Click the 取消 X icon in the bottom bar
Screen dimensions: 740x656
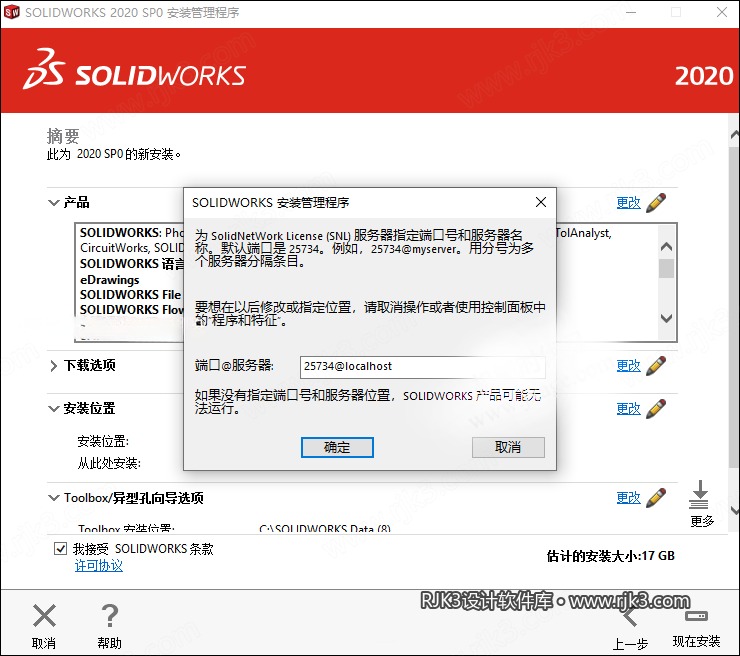click(x=44, y=616)
